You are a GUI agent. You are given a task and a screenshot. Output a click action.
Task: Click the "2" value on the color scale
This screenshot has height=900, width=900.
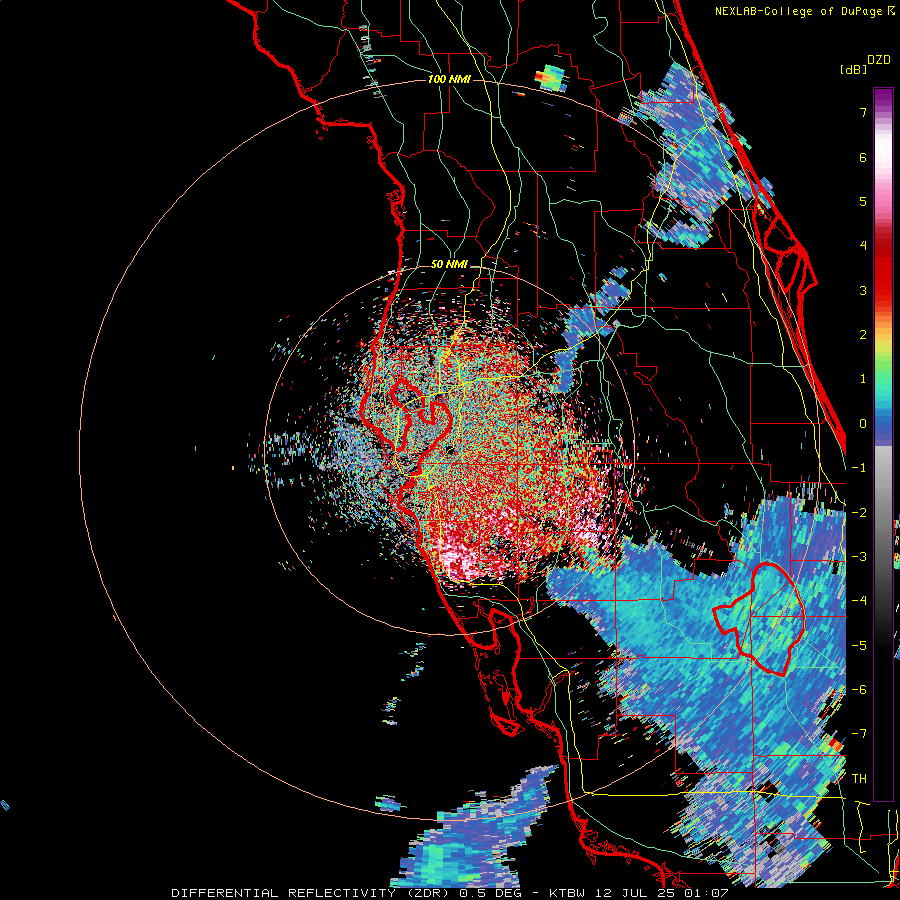click(x=863, y=335)
